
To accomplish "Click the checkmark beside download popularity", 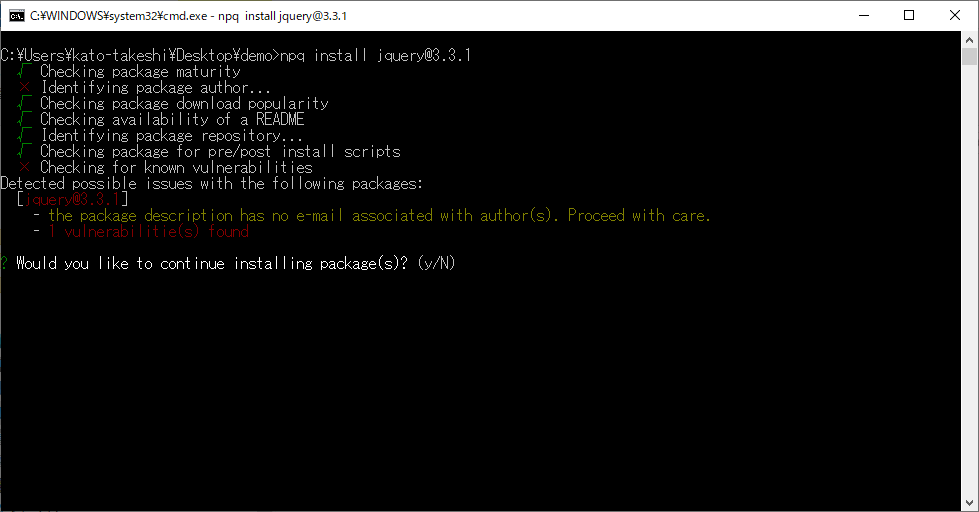I will click(x=24, y=103).
